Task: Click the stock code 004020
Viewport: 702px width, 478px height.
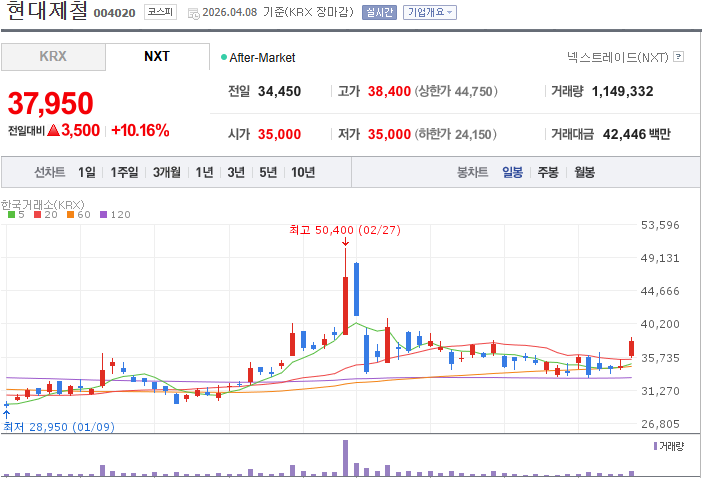Action: pos(115,13)
